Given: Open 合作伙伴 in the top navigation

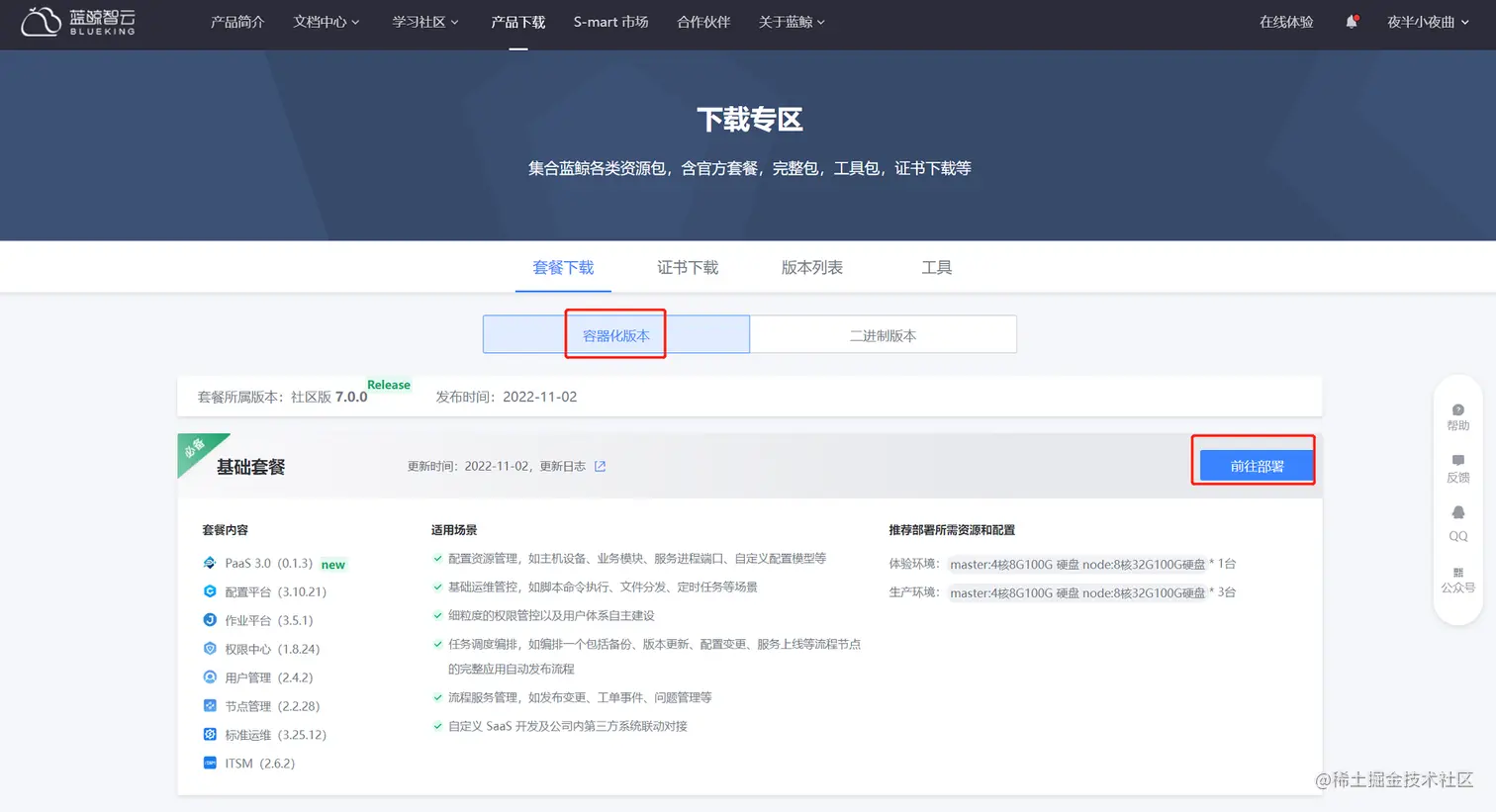Looking at the screenshot, I should 703,22.
